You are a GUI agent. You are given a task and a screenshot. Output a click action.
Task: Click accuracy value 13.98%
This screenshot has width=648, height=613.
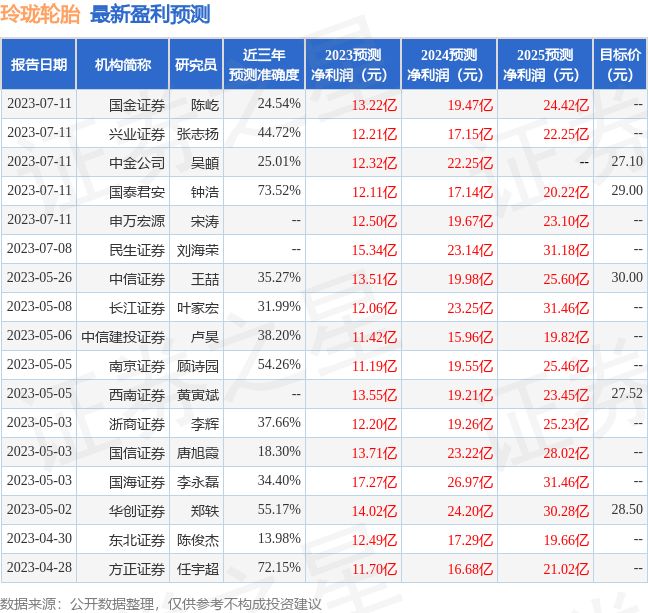coord(279,538)
